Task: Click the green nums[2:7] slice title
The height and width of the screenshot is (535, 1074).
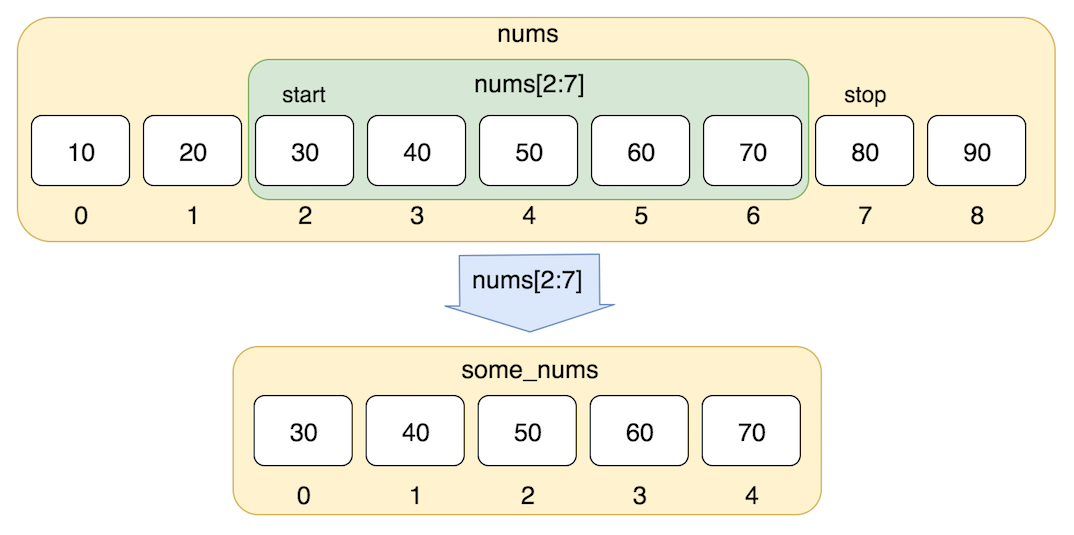Action: coord(529,85)
